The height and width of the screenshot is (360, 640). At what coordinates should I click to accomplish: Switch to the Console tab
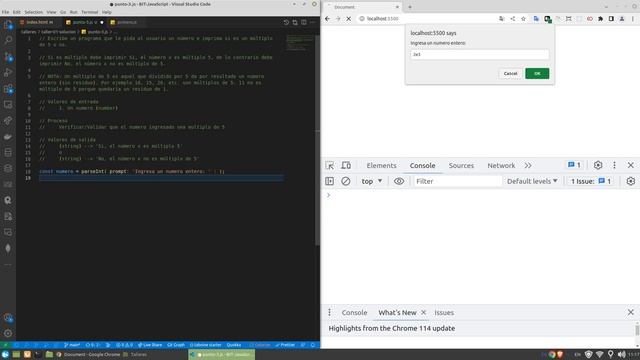422,165
